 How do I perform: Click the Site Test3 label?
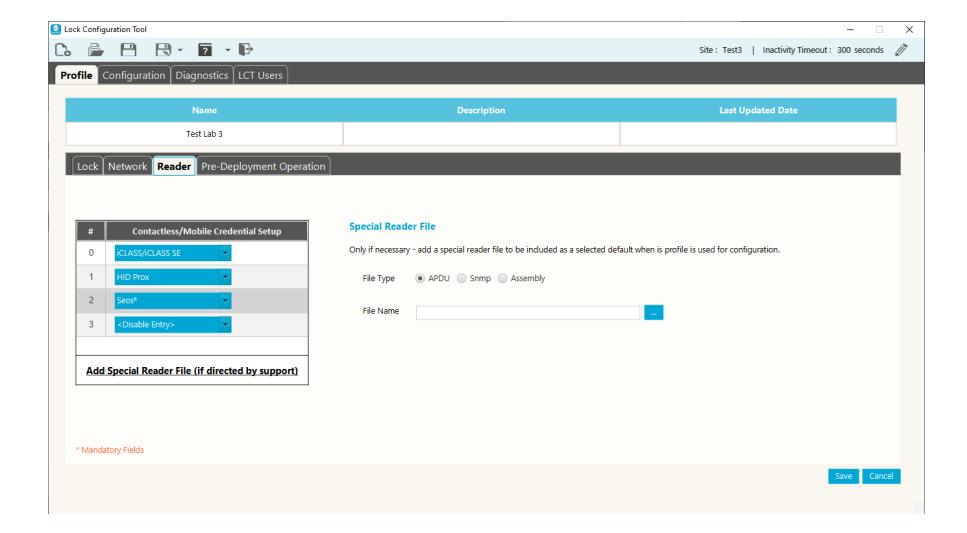pos(720,50)
